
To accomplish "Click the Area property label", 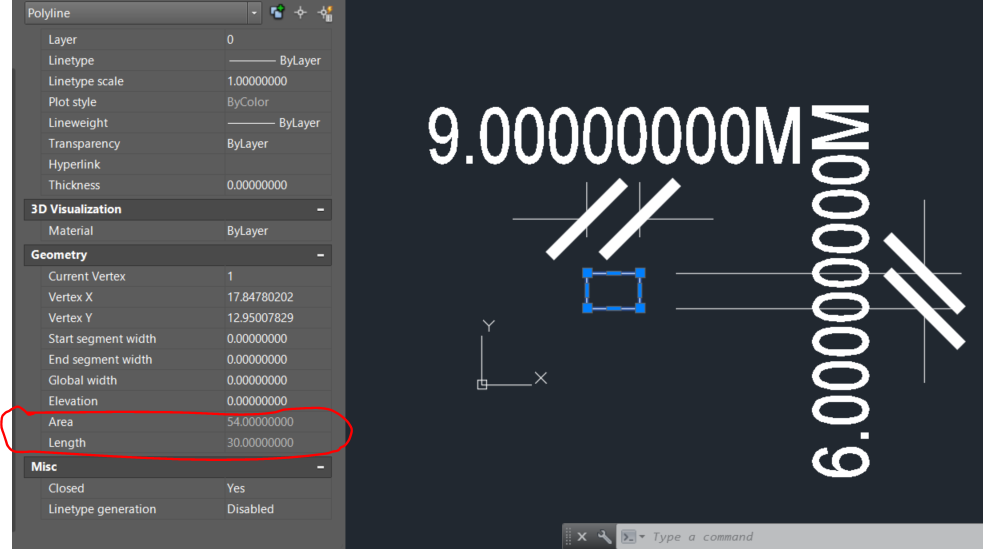I will pyautogui.click(x=60, y=422).
